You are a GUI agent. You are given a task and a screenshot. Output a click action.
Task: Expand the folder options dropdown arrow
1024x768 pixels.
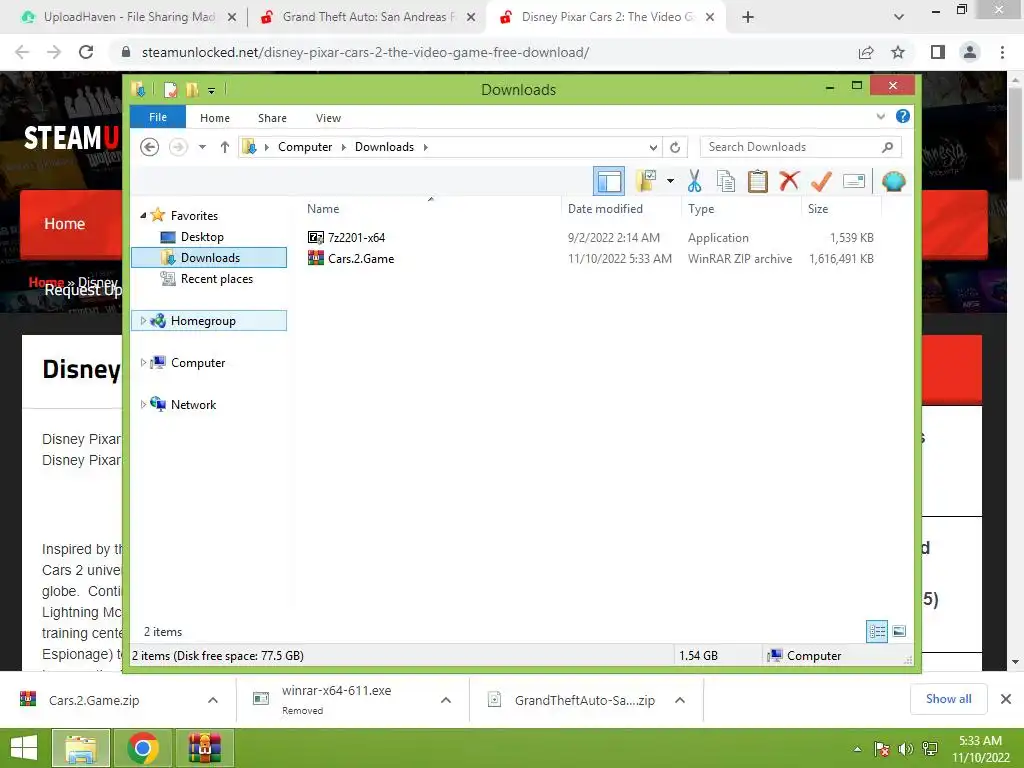click(x=670, y=181)
